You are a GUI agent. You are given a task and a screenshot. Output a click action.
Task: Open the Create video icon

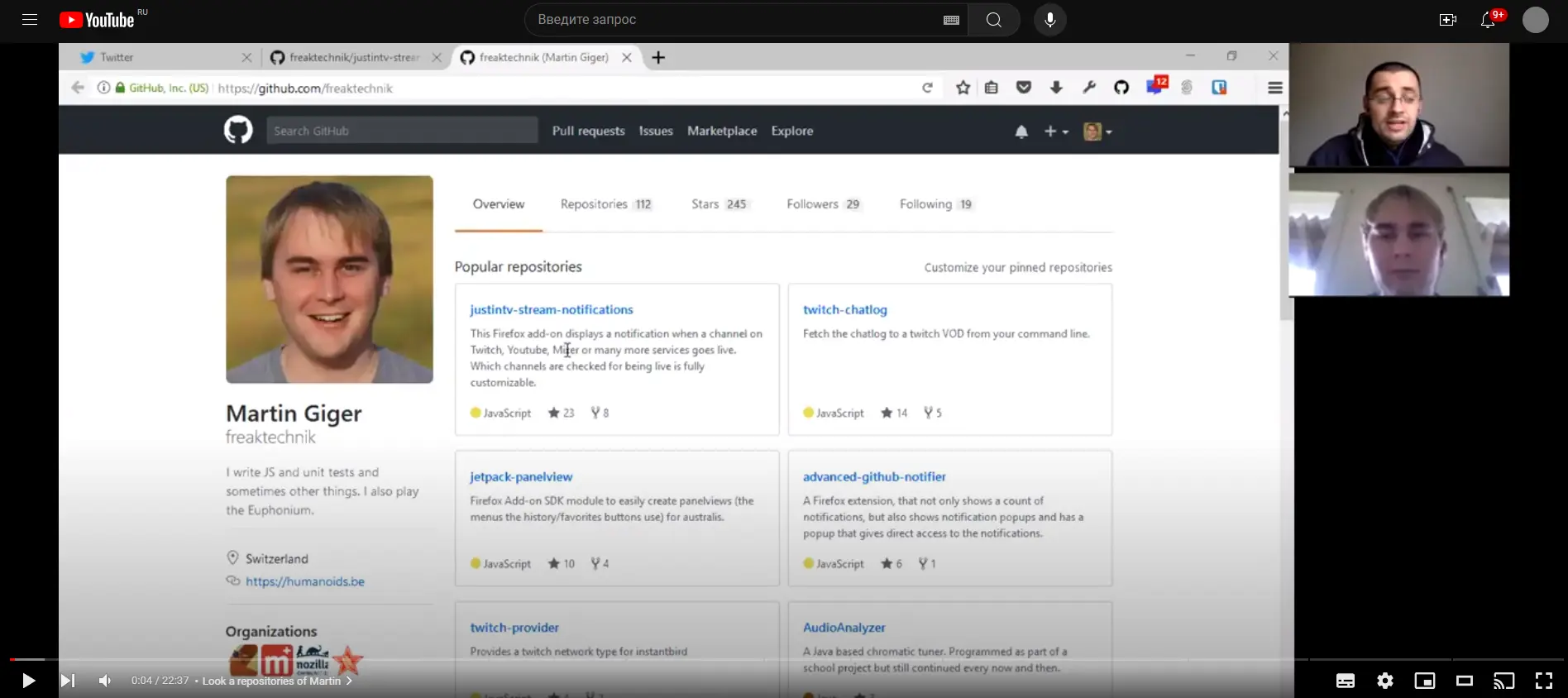[1448, 20]
